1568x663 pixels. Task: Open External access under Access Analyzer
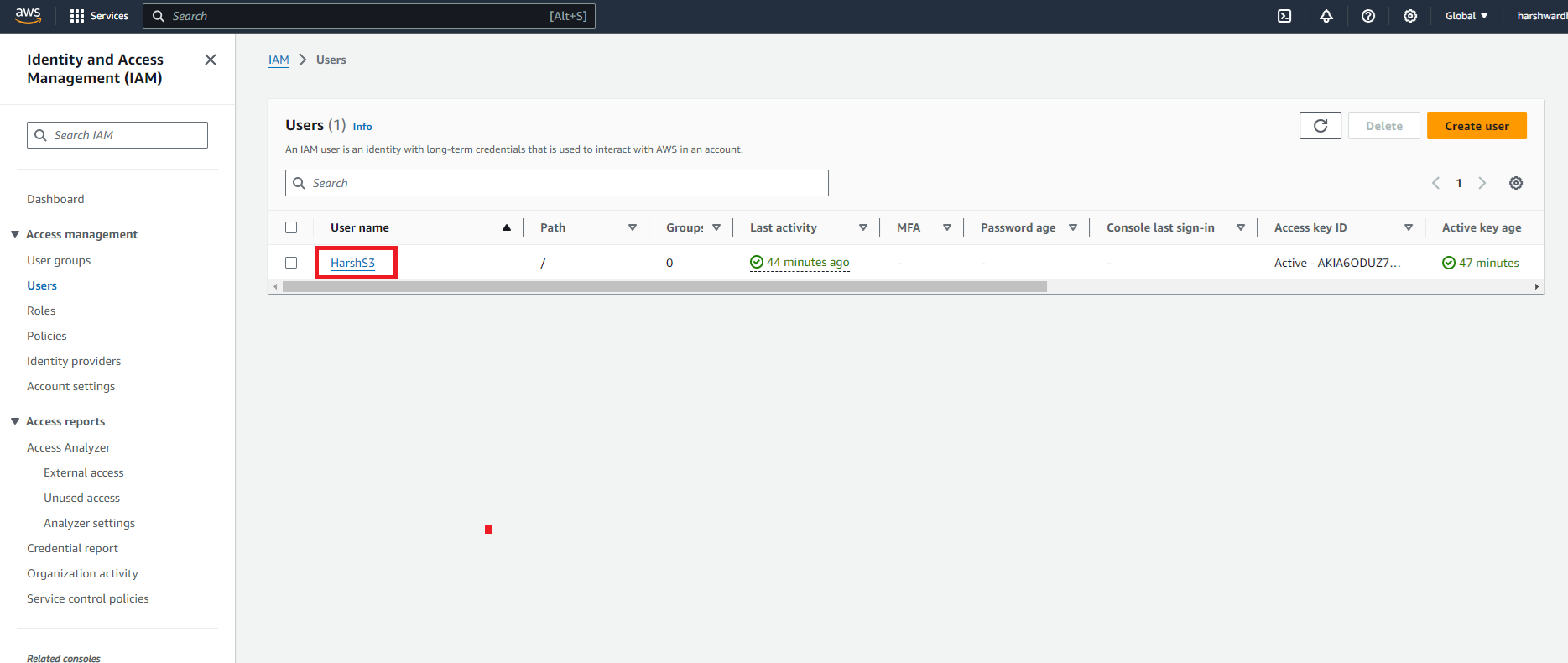pyautogui.click(x=84, y=472)
